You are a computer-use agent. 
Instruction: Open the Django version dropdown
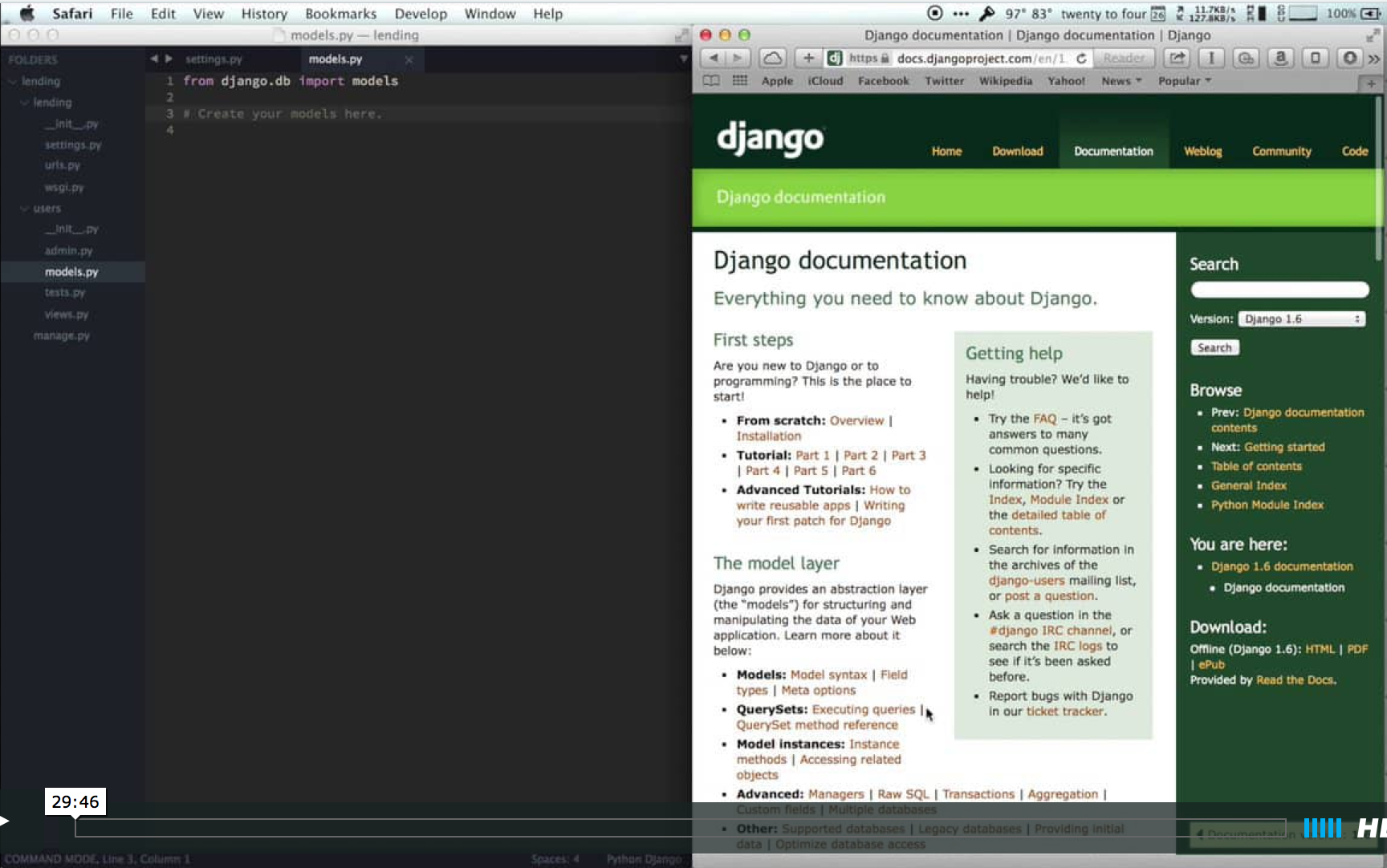pyautogui.click(x=1301, y=319)
